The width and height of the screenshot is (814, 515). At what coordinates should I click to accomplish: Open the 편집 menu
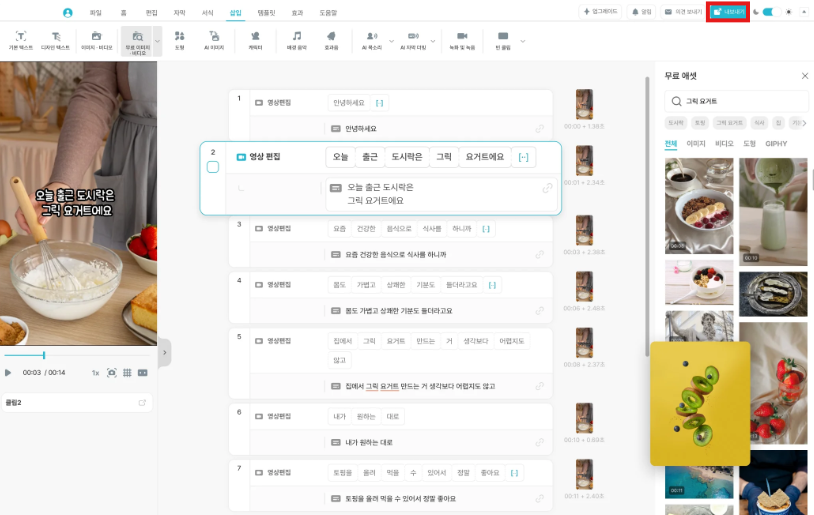tap(152, 12)
